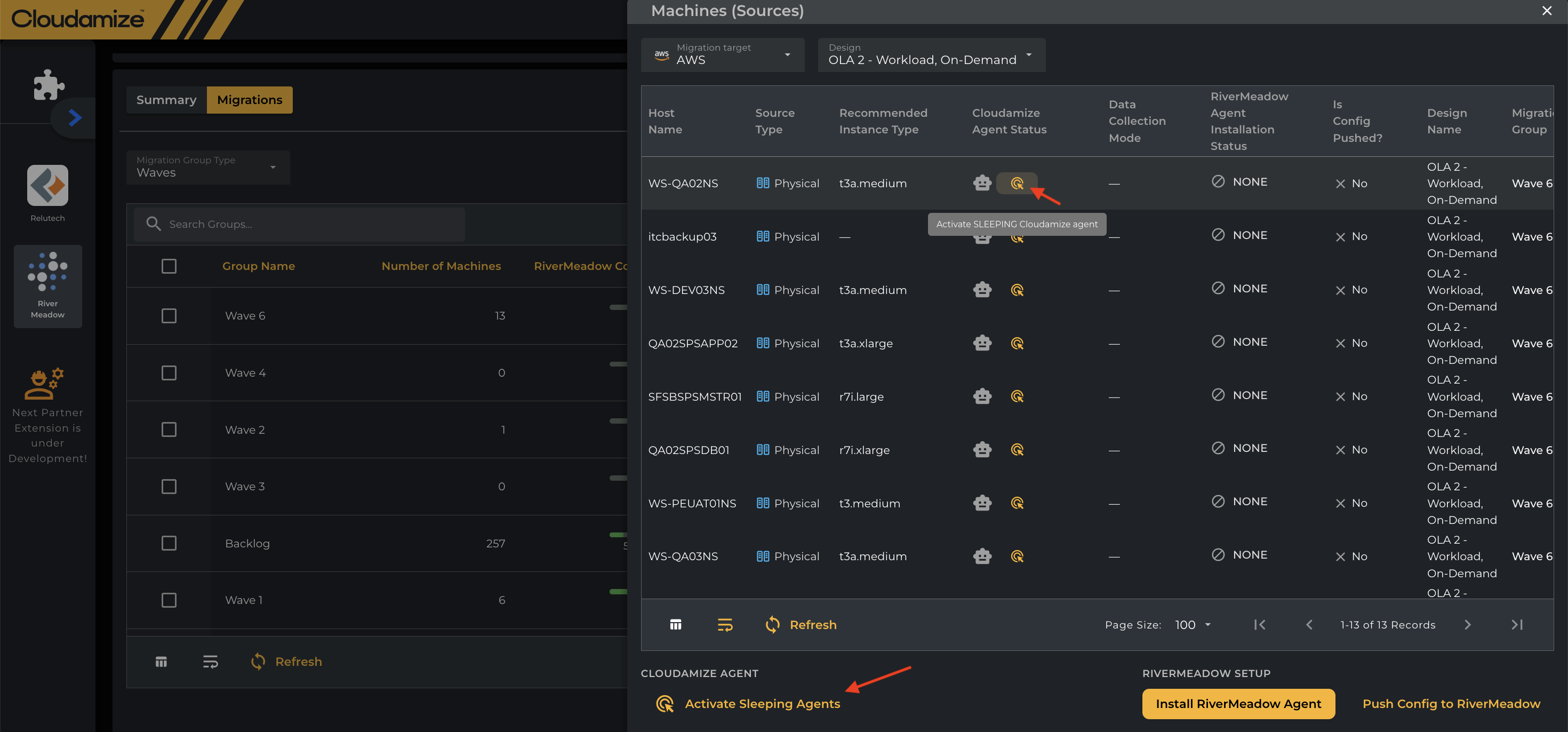Check the Backlog group checkbox

169,543
